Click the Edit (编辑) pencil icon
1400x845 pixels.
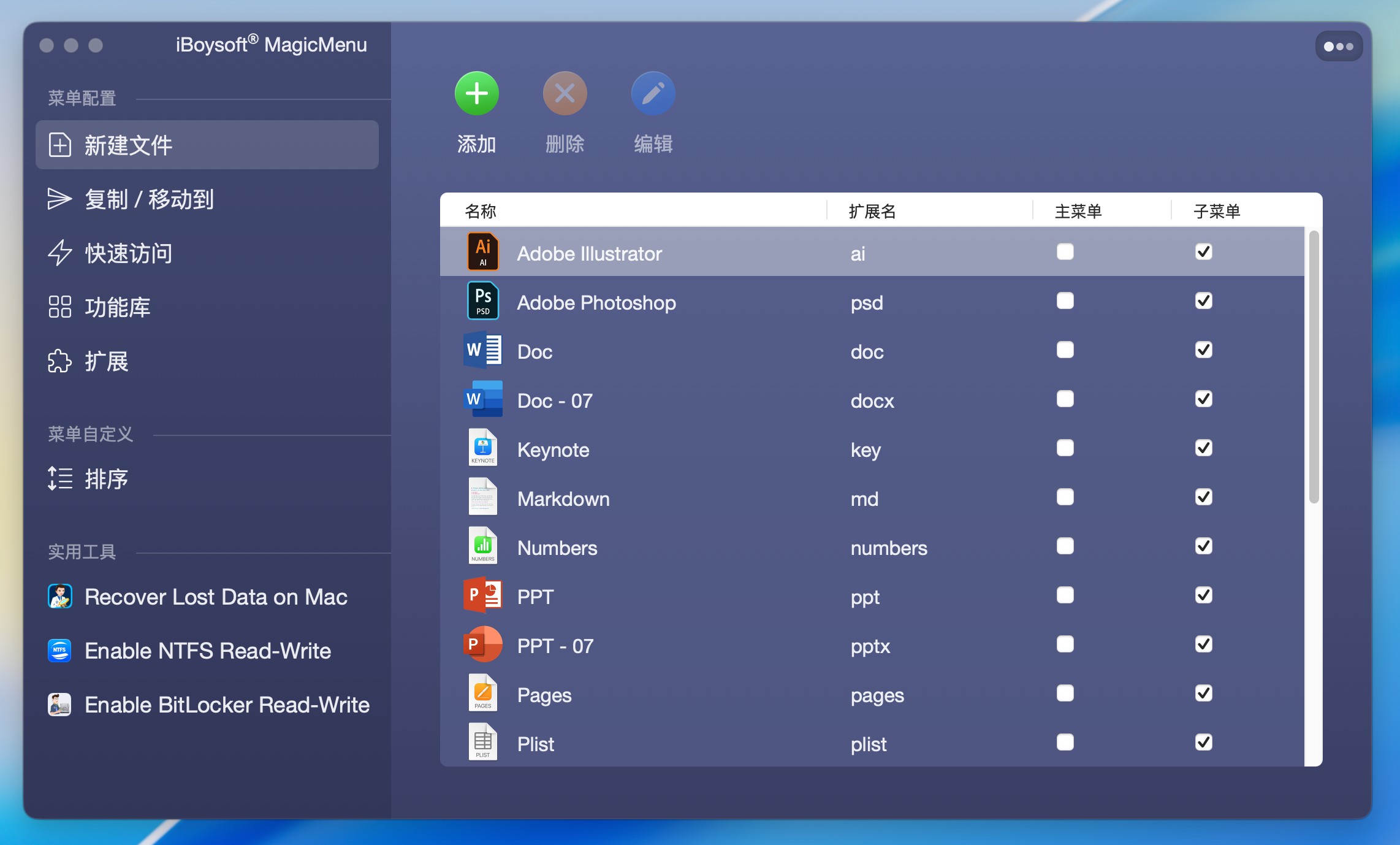pyautogui.click(x=653, y=94)
